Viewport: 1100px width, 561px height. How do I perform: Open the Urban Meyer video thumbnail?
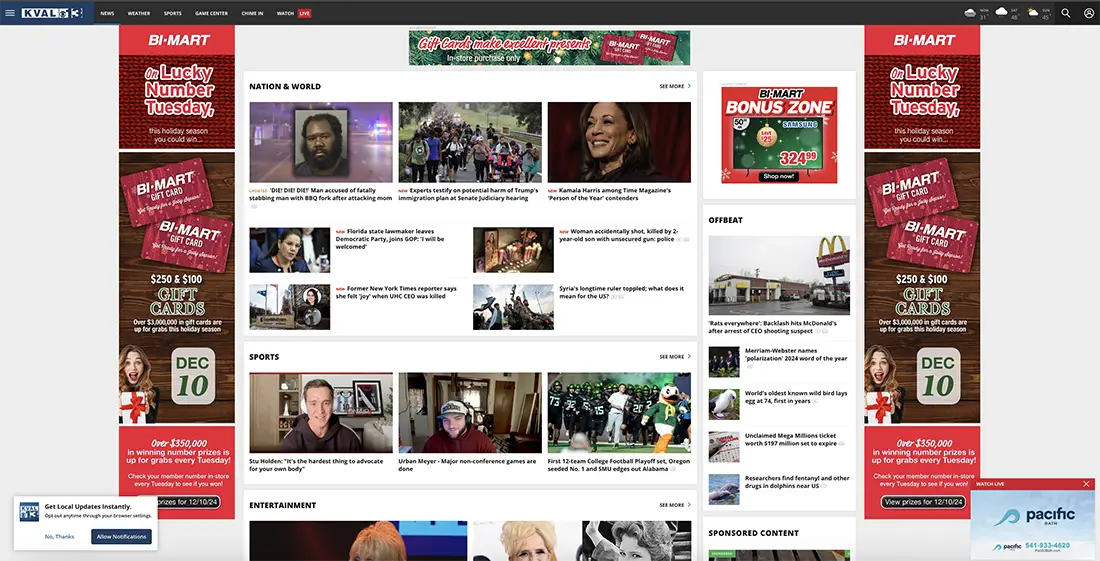tap(470, 413)
